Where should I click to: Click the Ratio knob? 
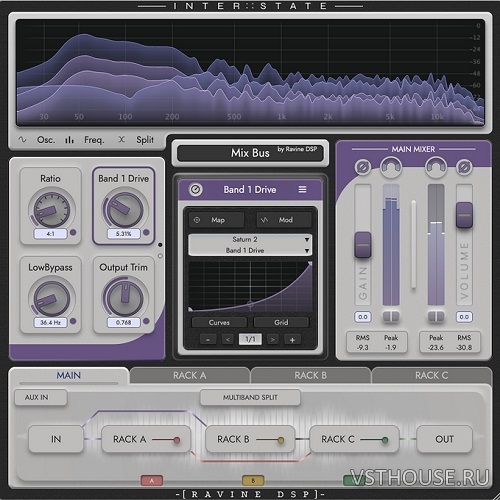51,210
